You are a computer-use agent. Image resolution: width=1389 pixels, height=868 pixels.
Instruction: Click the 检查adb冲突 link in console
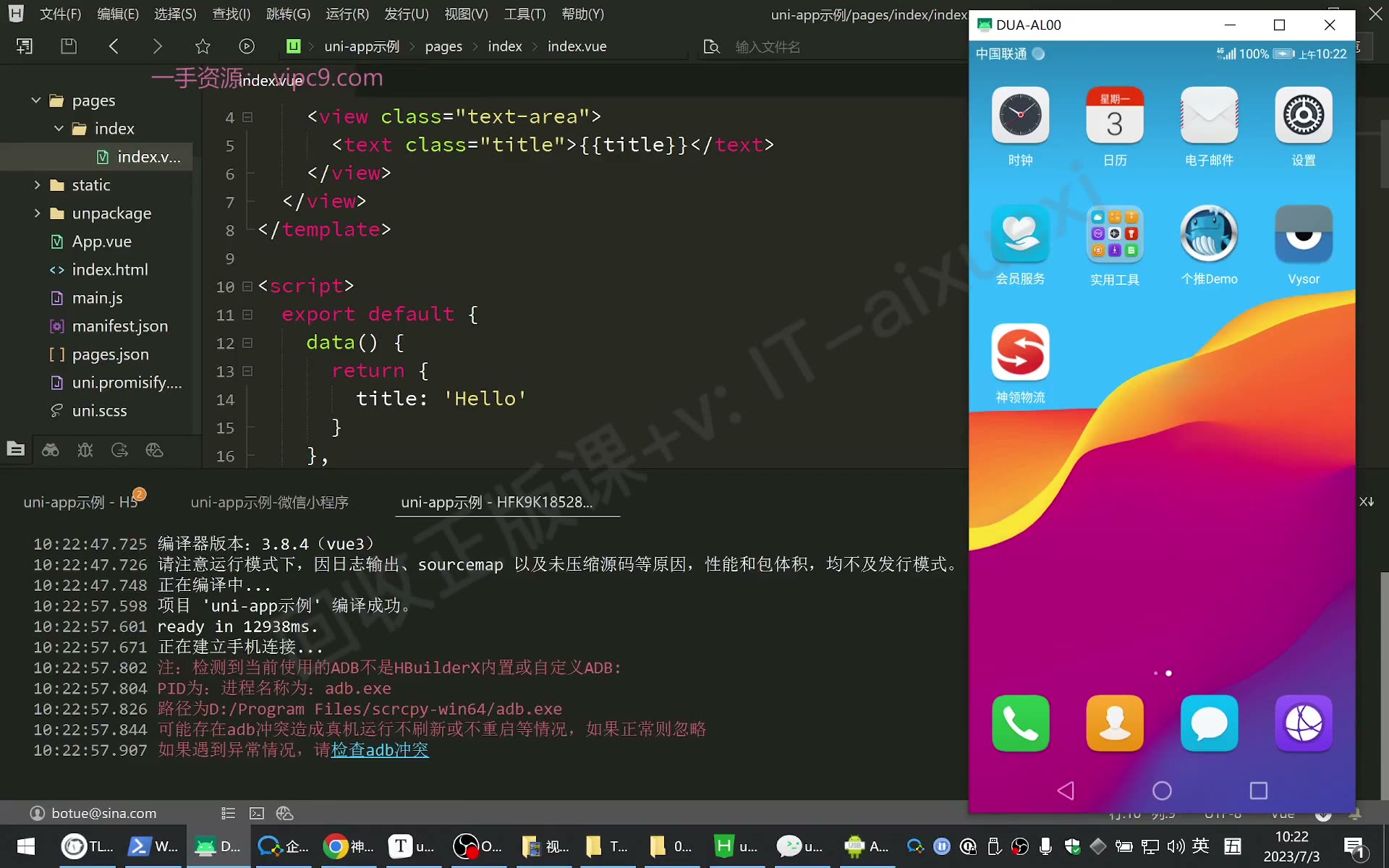pyautogui.click(x=380, y=750)
